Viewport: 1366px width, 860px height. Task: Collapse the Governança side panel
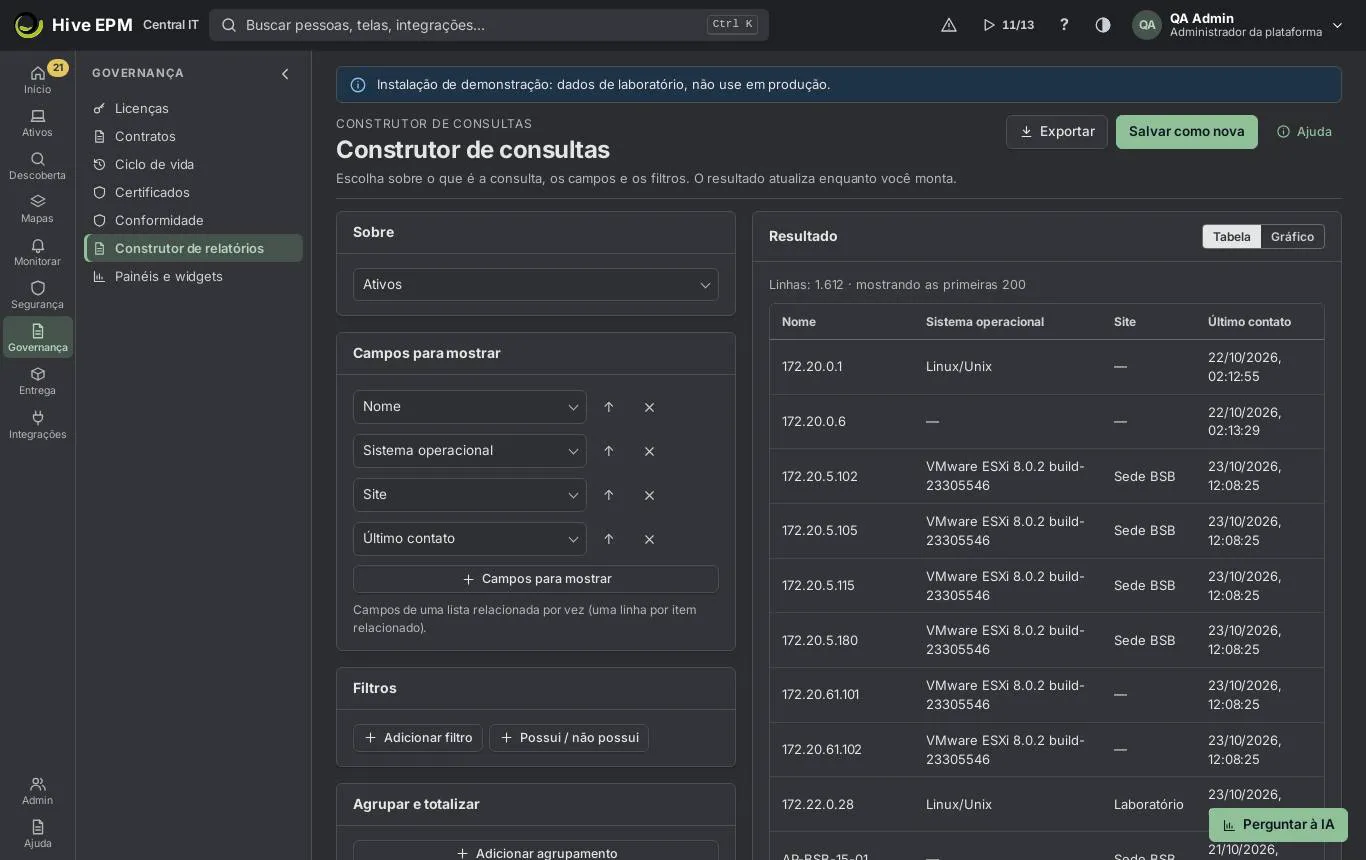(x=285, y=74)
